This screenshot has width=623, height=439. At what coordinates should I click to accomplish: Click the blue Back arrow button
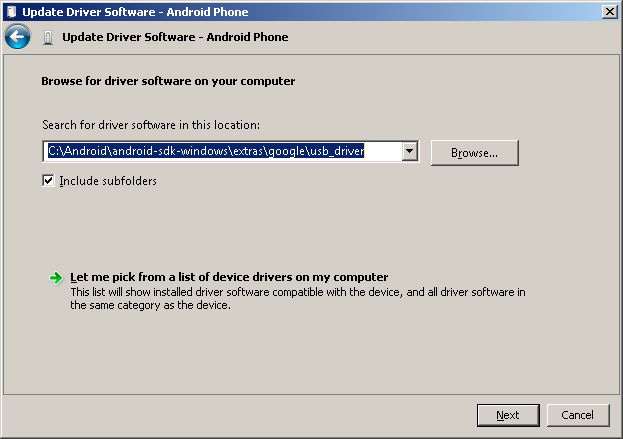[17, 37]
